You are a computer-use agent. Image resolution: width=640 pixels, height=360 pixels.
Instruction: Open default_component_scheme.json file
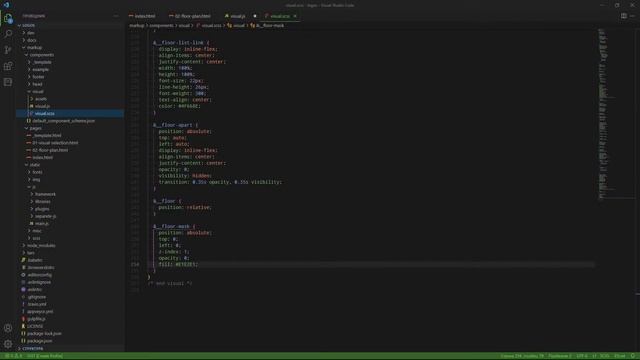63,121
